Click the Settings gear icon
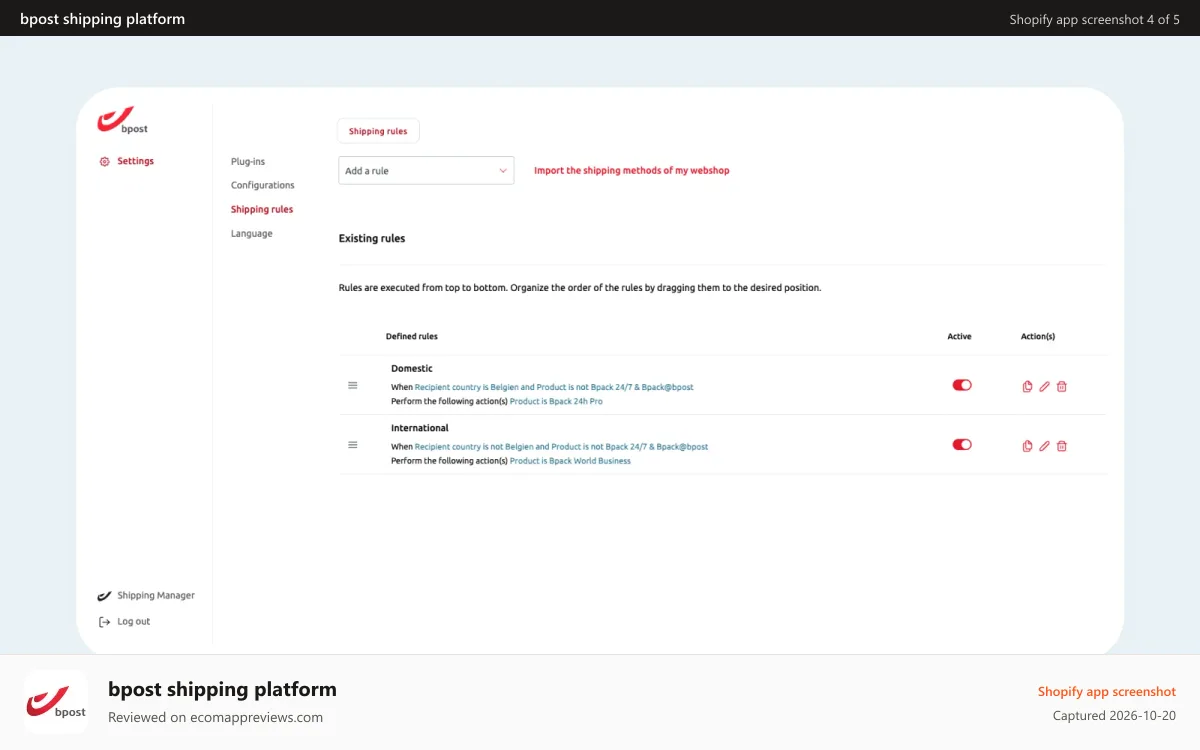 104,161
